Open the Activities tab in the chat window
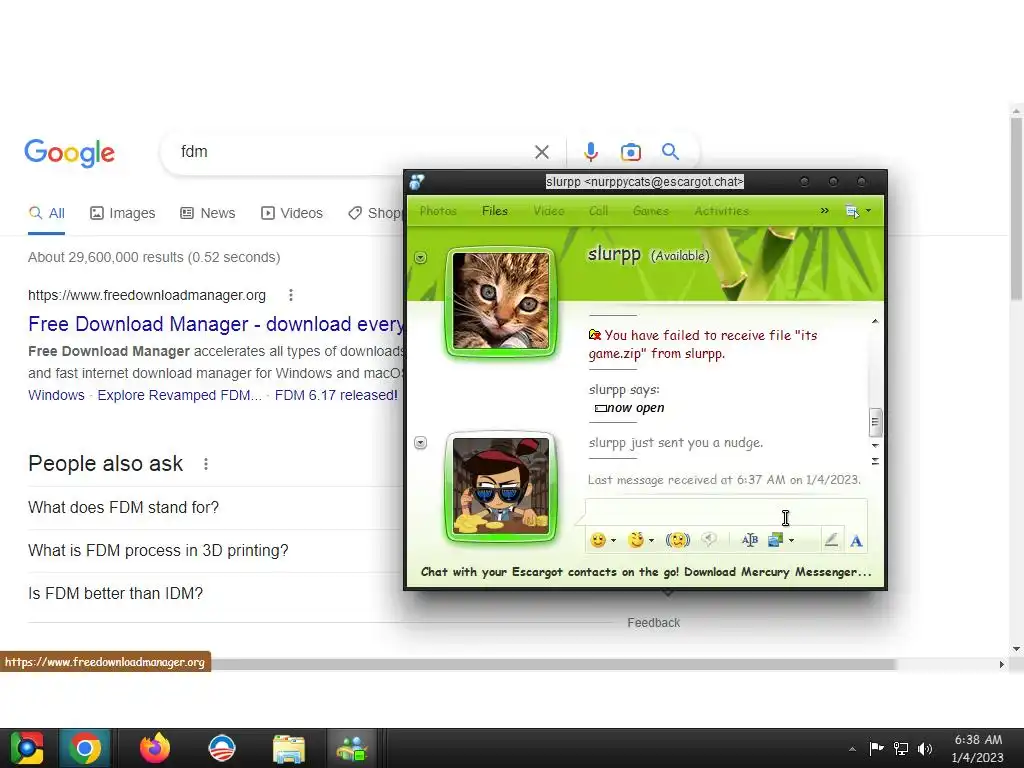The height and width of the screenshot is (768, 1024). [722, 211]
